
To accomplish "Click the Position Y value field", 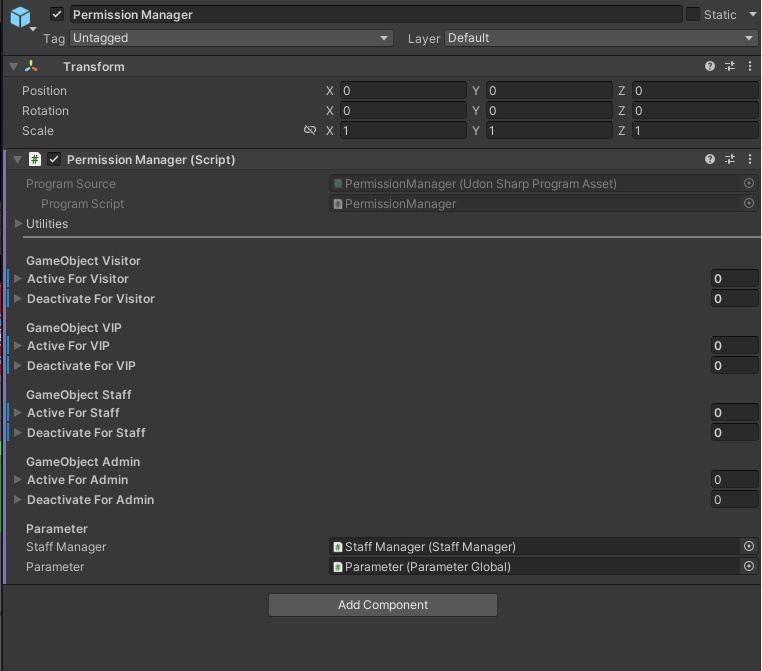I will [549, 90].
